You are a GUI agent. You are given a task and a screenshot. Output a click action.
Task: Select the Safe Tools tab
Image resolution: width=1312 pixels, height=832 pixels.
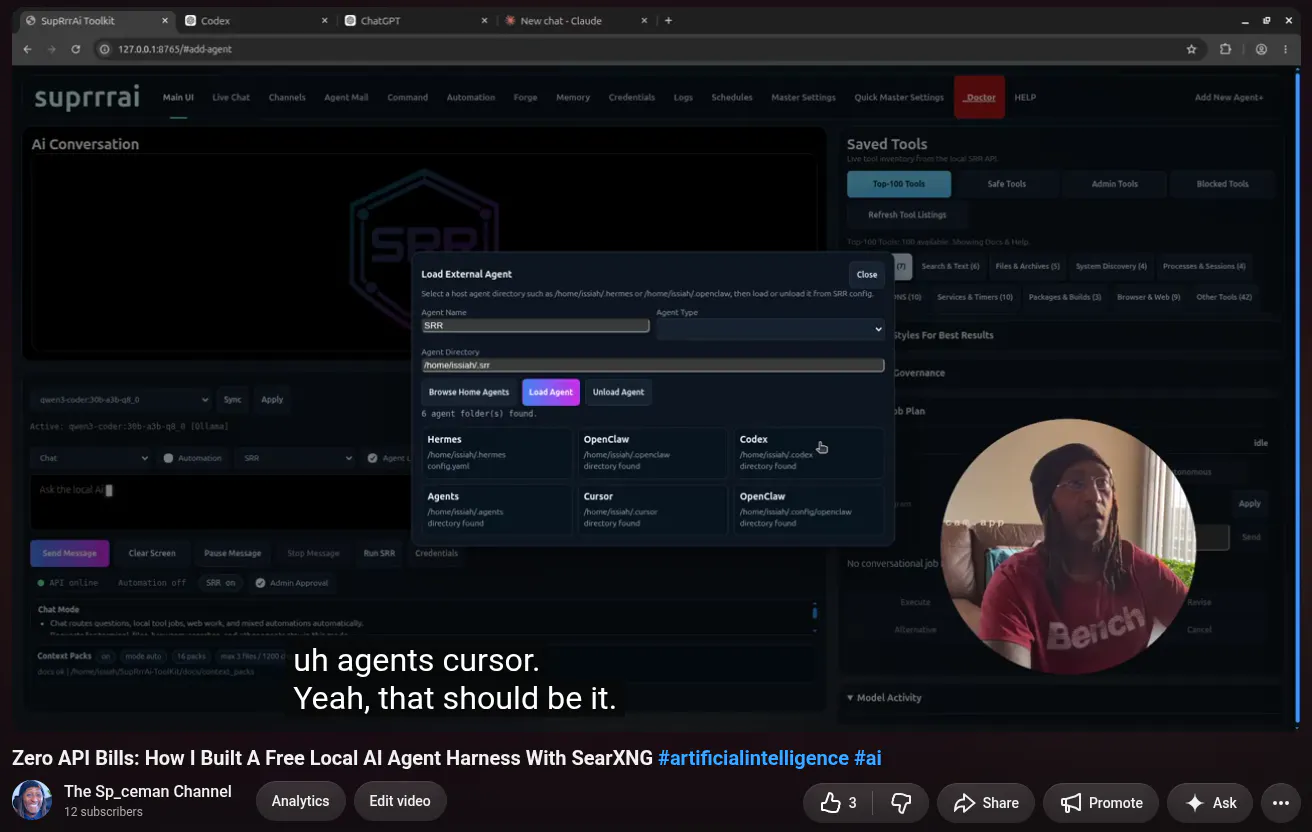click(1007, 184)
